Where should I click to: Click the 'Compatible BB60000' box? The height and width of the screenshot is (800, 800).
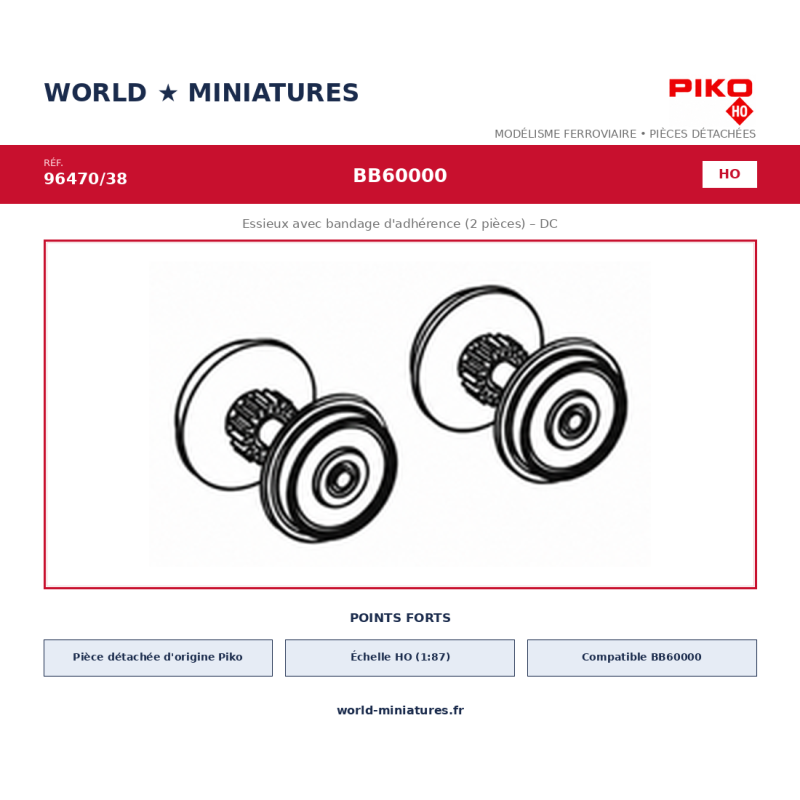(642, 658)
